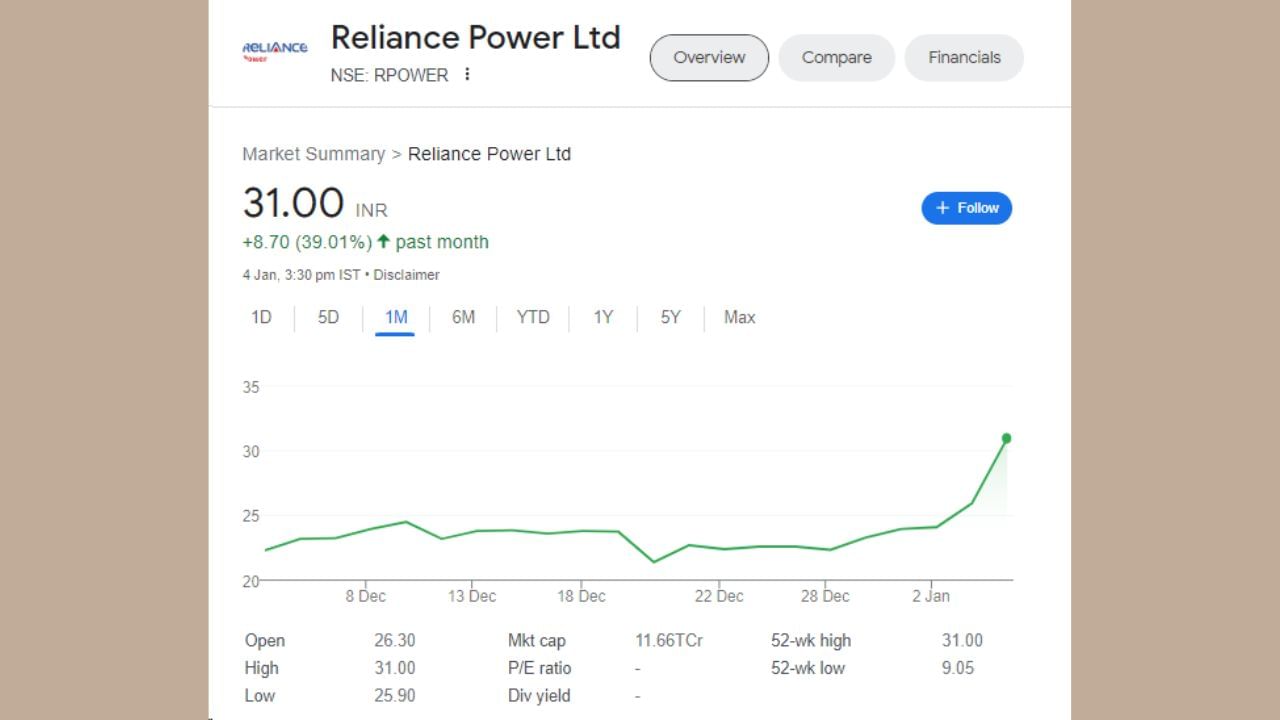Open the Financials tab
The image size is (1280, 720).
964,58
